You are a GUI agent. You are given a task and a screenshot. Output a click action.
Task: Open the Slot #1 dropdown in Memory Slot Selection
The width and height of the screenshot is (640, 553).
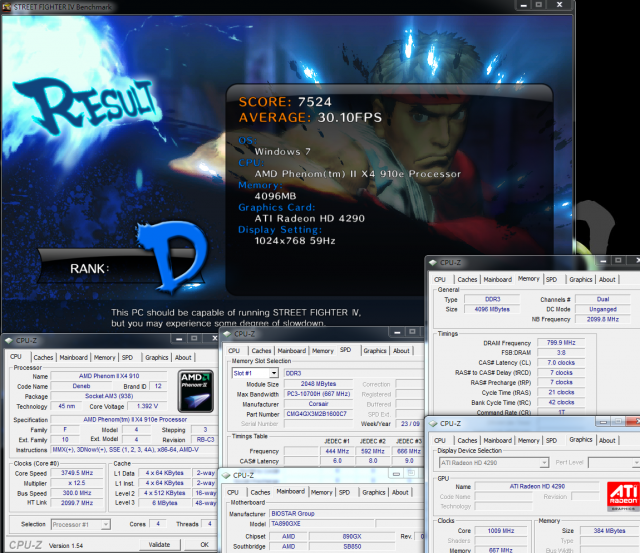pyautogui.click(x=274, y=373)
